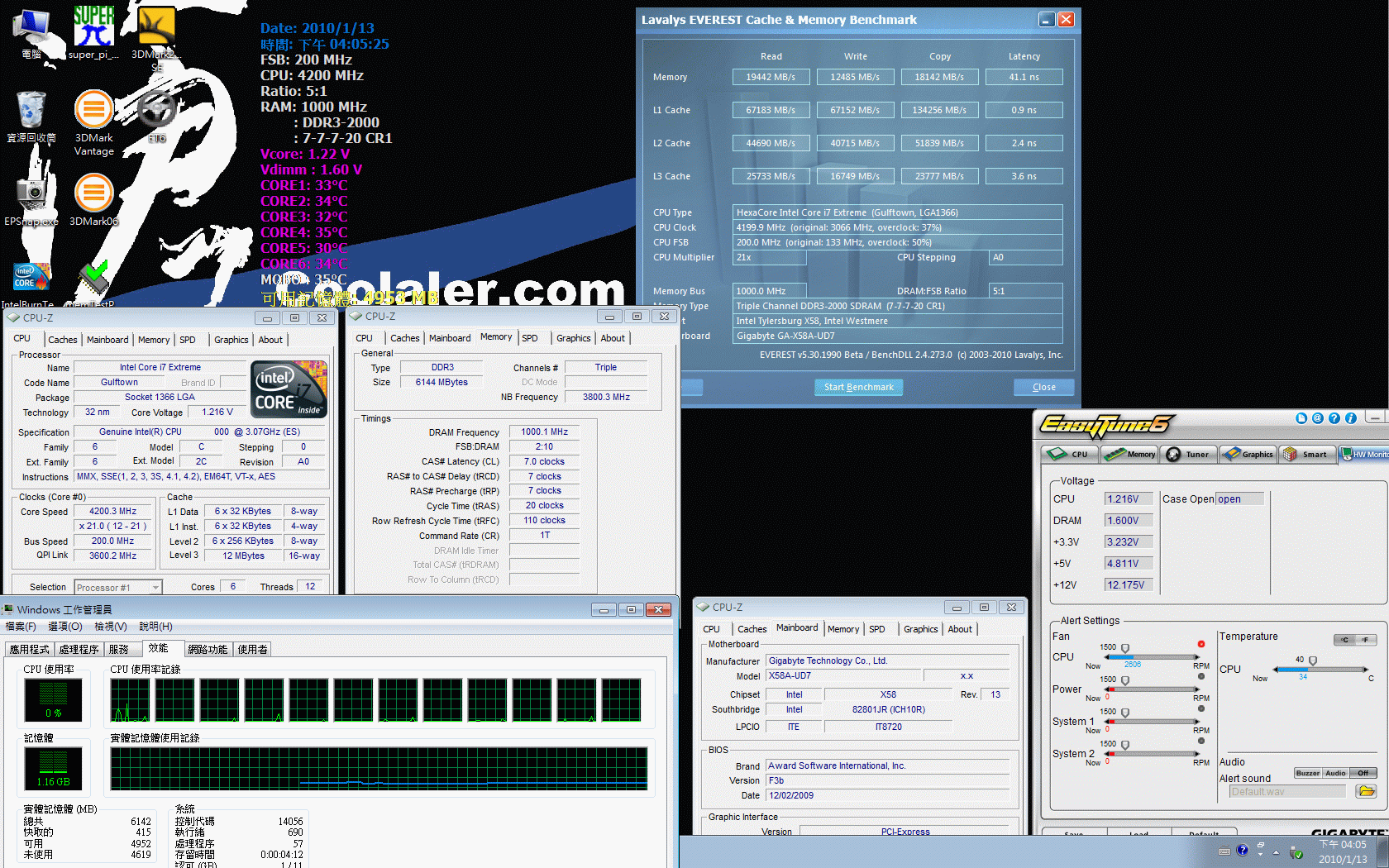This screenshot has width=1389, height=868.
Task: Click the Intel Core i7 logo in CPU-Z
Action: click(289, 389)
